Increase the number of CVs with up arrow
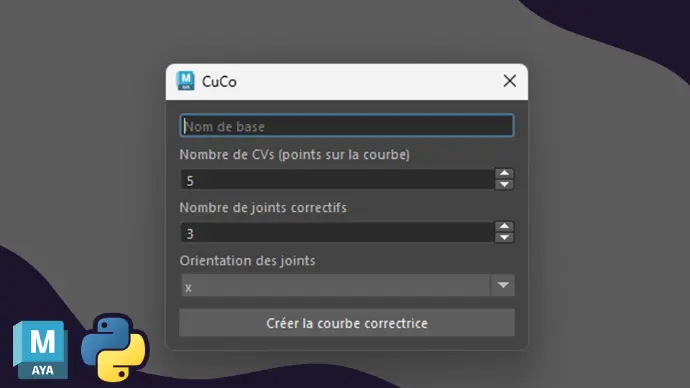Viewport: 690px width, 388px height. click(504, 173)
